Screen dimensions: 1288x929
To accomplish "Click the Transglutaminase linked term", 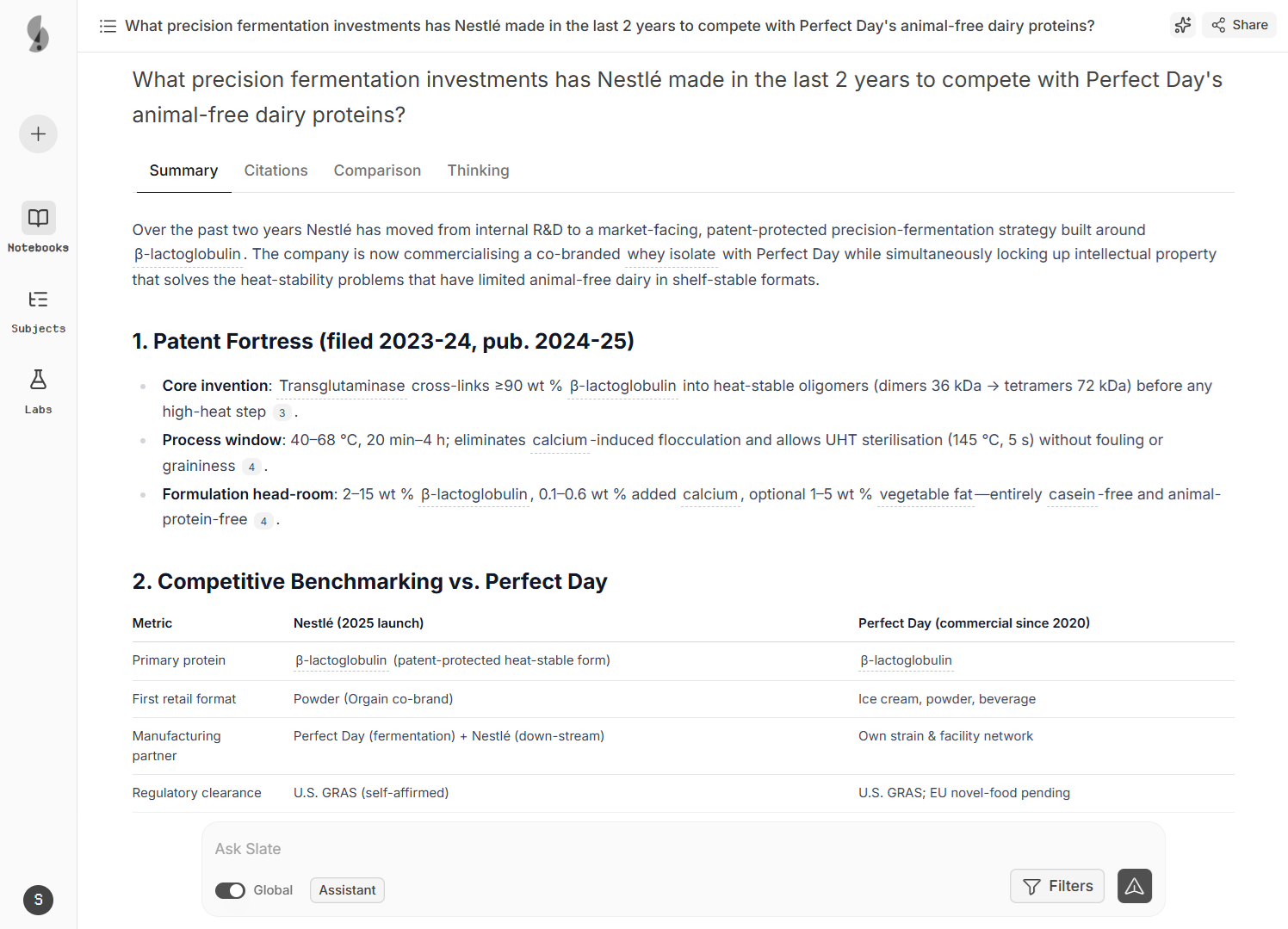I will point(342,386).
